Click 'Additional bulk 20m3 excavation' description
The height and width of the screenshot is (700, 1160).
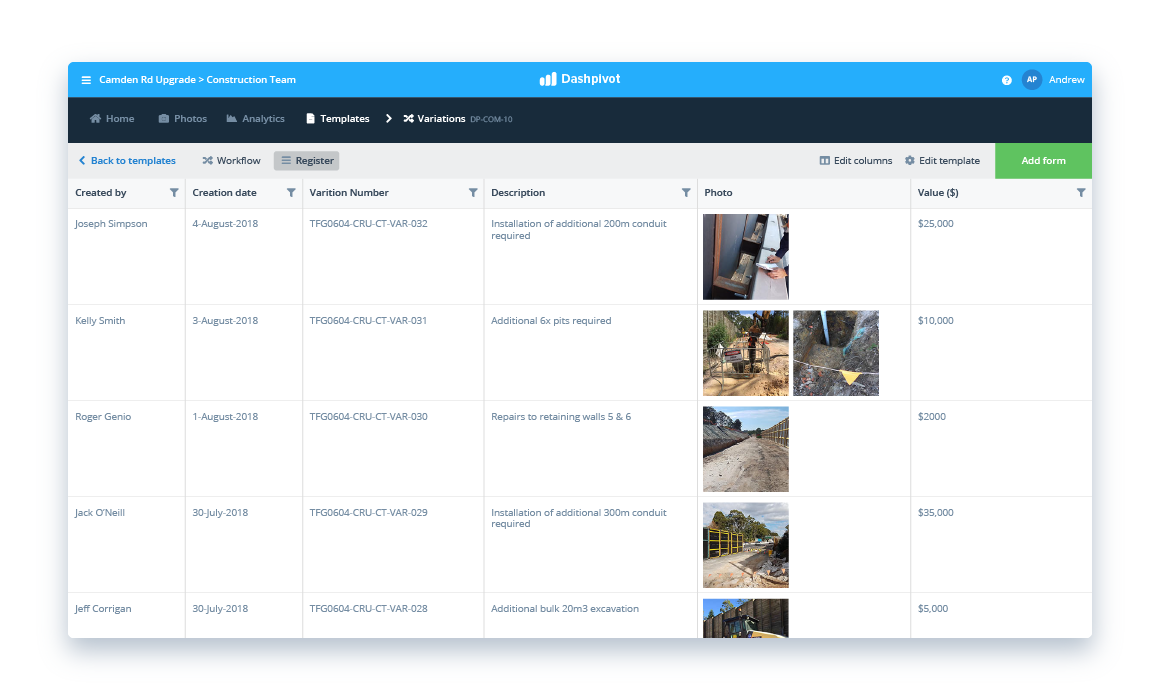tap(564, 608)
